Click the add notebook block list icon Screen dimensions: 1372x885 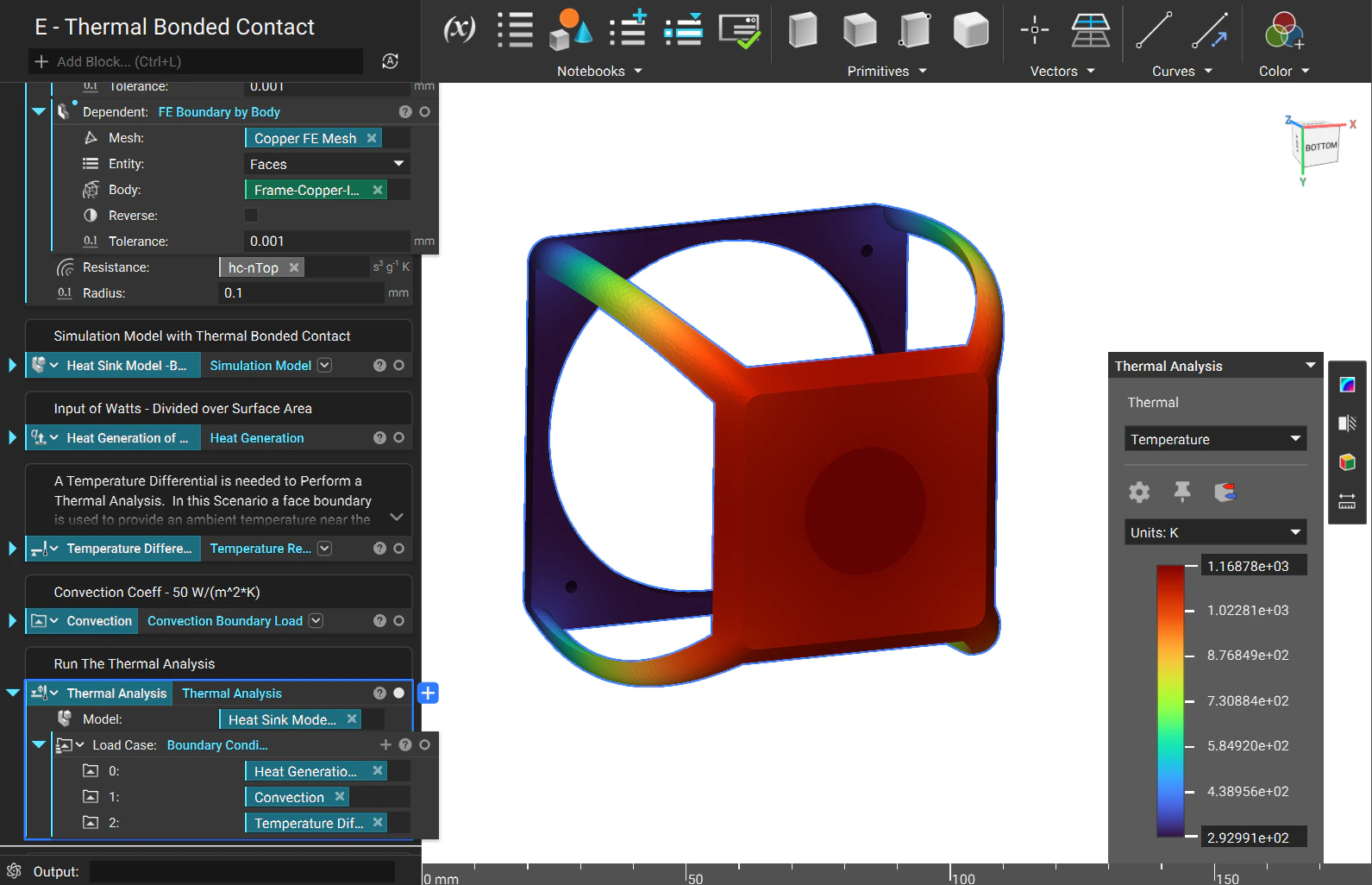(628, 29)
